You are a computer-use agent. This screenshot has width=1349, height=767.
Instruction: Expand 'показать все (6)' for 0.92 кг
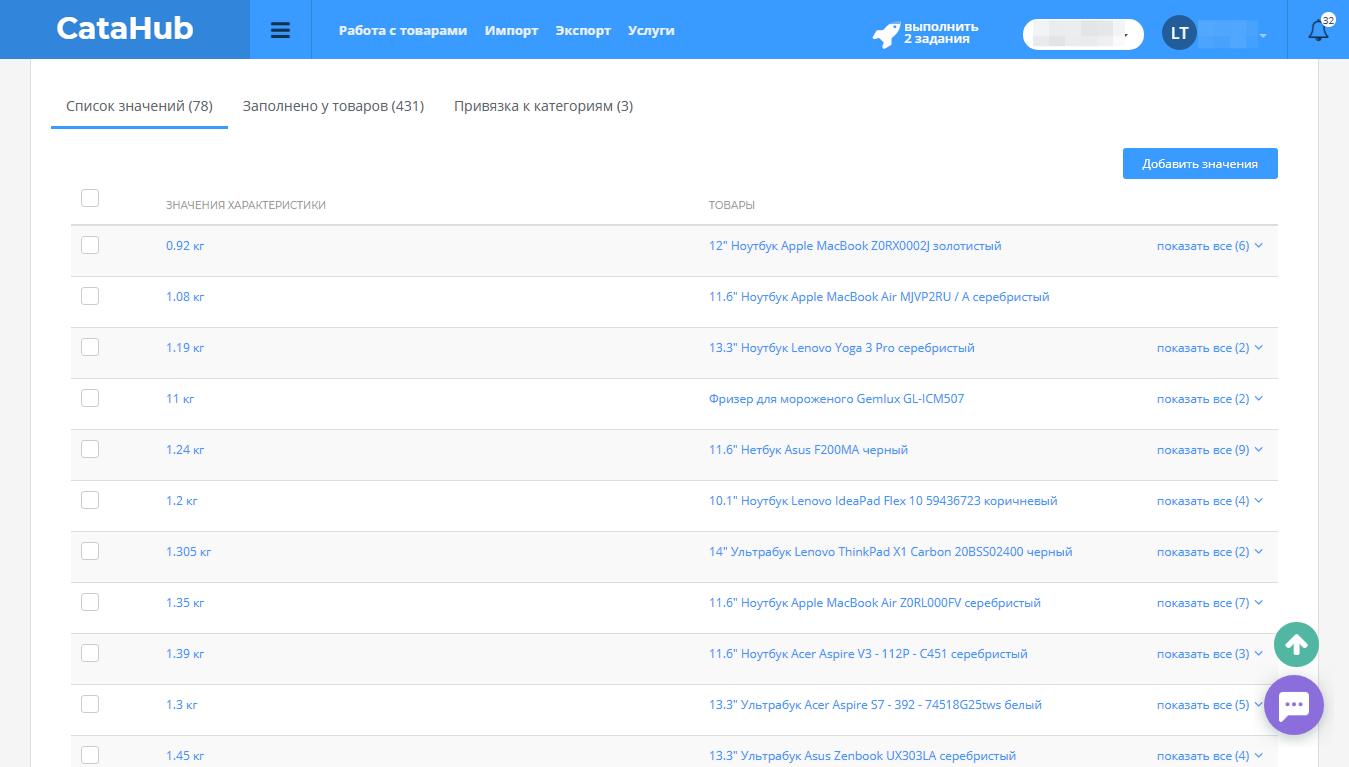(1210, 246)
